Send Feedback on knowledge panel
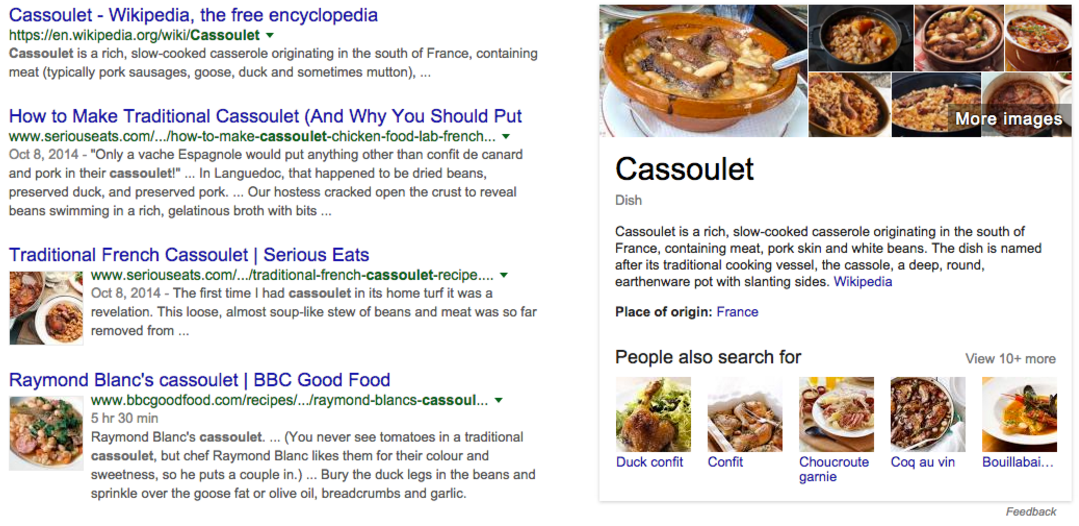This screenshot has width=1079, height=526. (x=1030, y=512)
